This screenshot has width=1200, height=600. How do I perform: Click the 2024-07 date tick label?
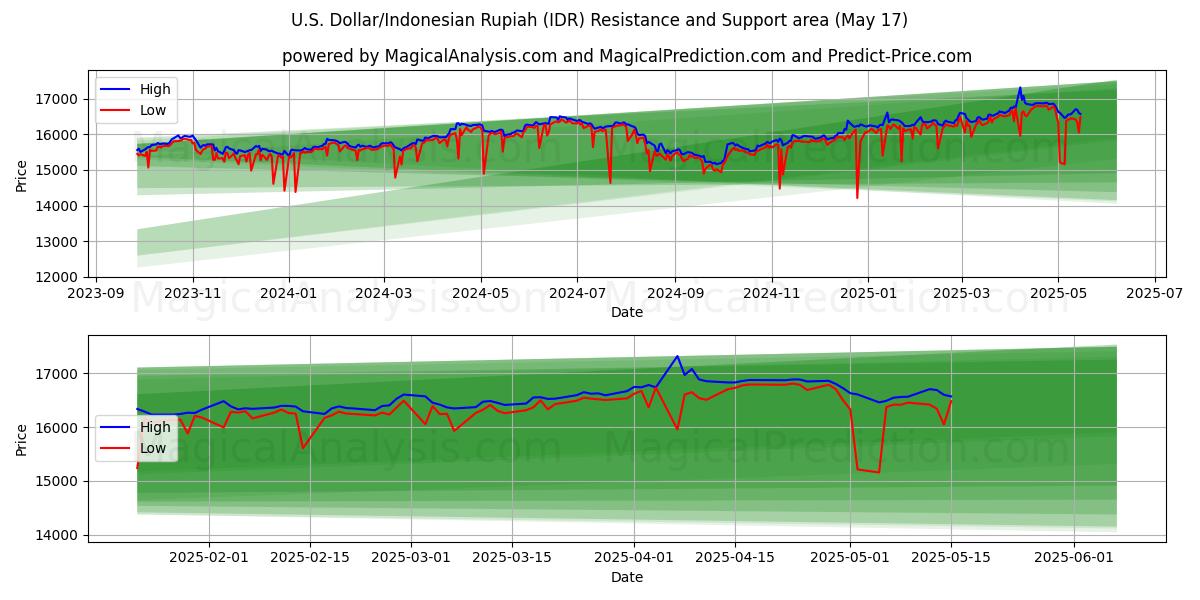coord(576,294)
